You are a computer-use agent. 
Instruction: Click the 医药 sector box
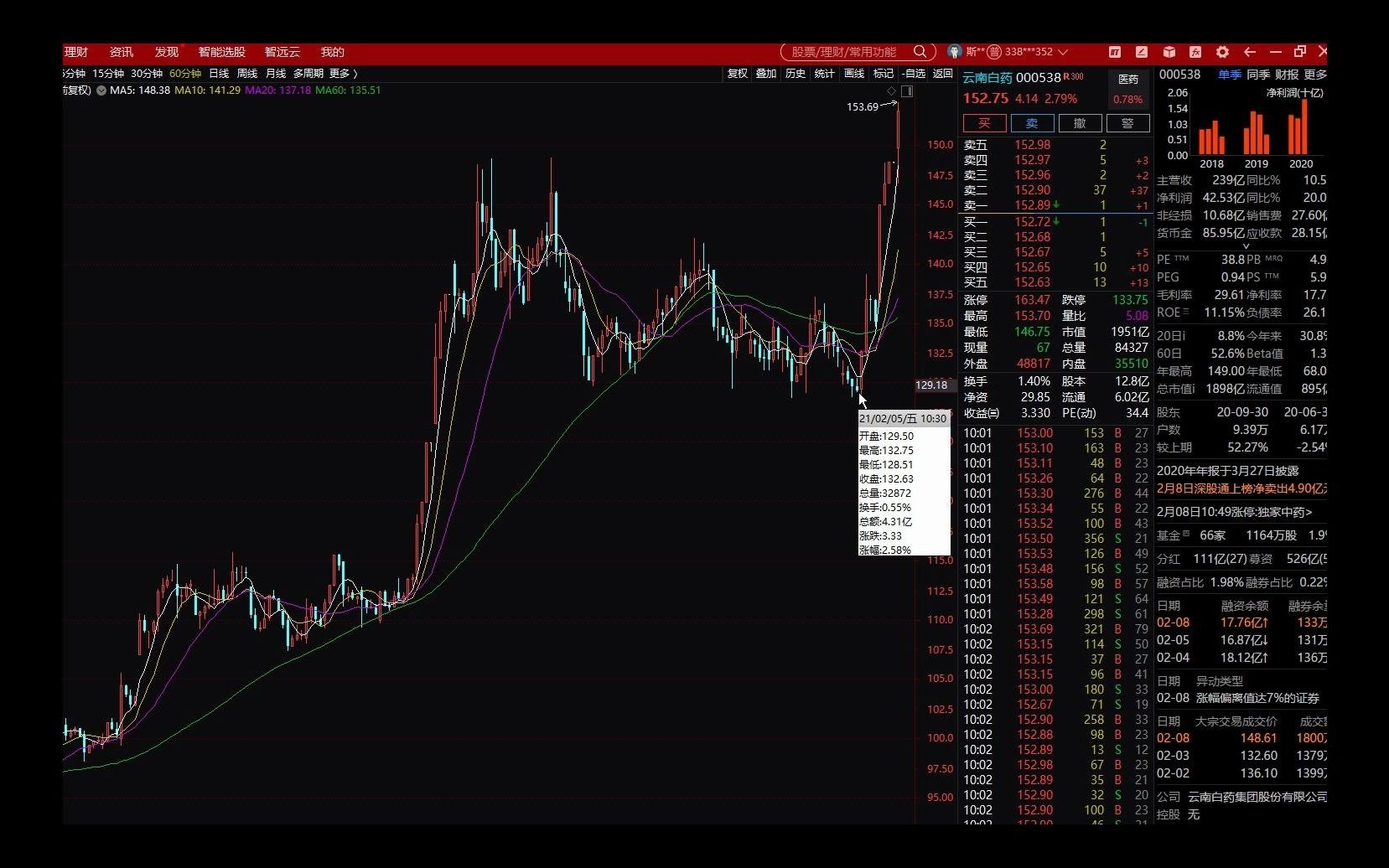tap(1128, 89)
